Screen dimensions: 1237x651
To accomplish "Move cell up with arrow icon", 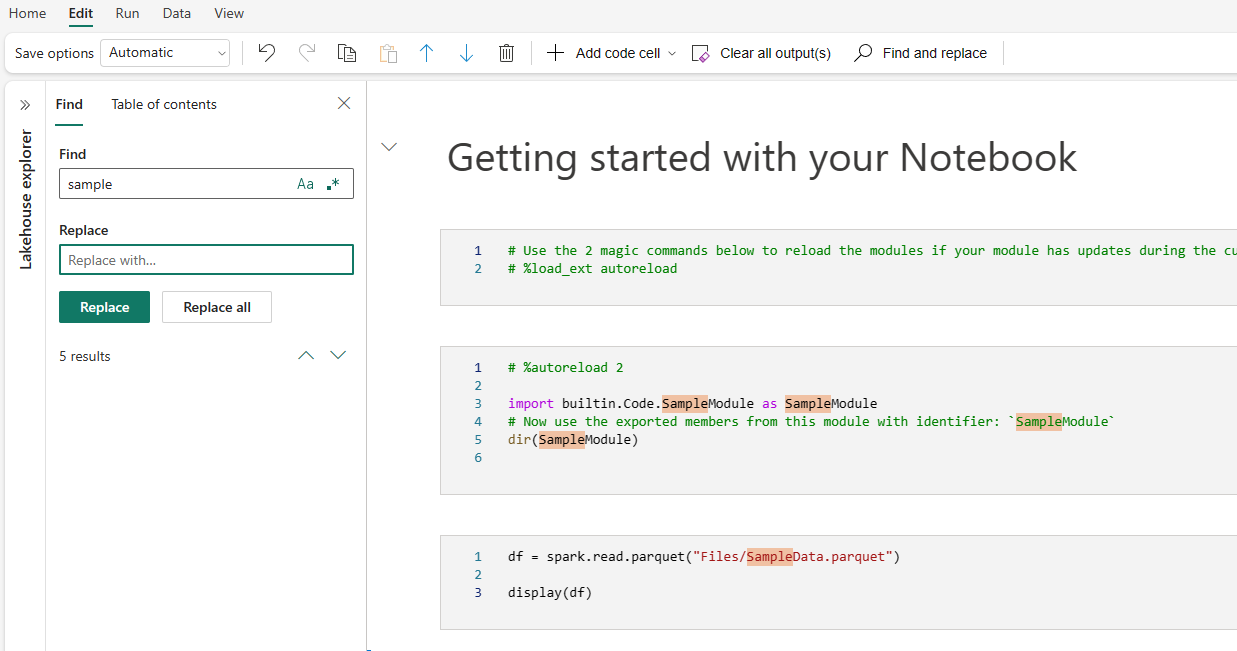I will click(x=426, y=53).
